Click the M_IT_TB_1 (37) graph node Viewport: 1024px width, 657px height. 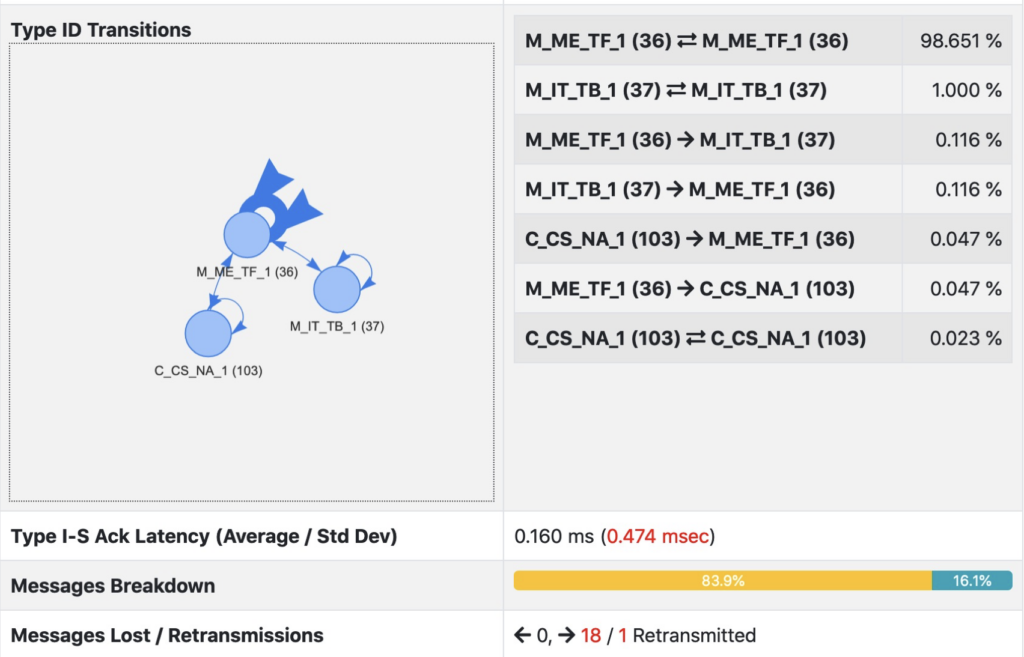337,289
